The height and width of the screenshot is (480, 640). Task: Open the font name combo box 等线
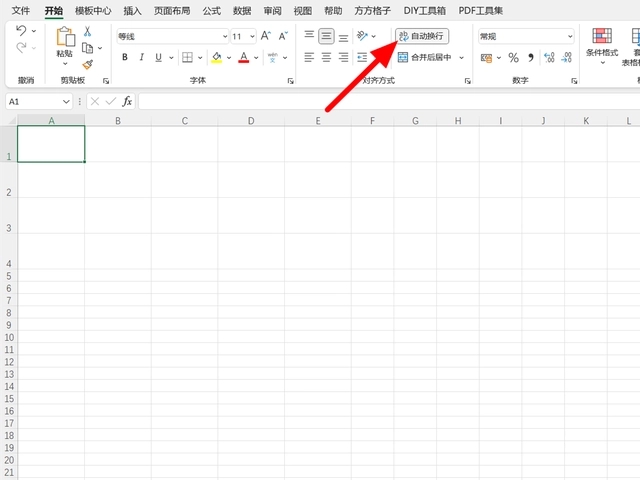coord(172,36)
